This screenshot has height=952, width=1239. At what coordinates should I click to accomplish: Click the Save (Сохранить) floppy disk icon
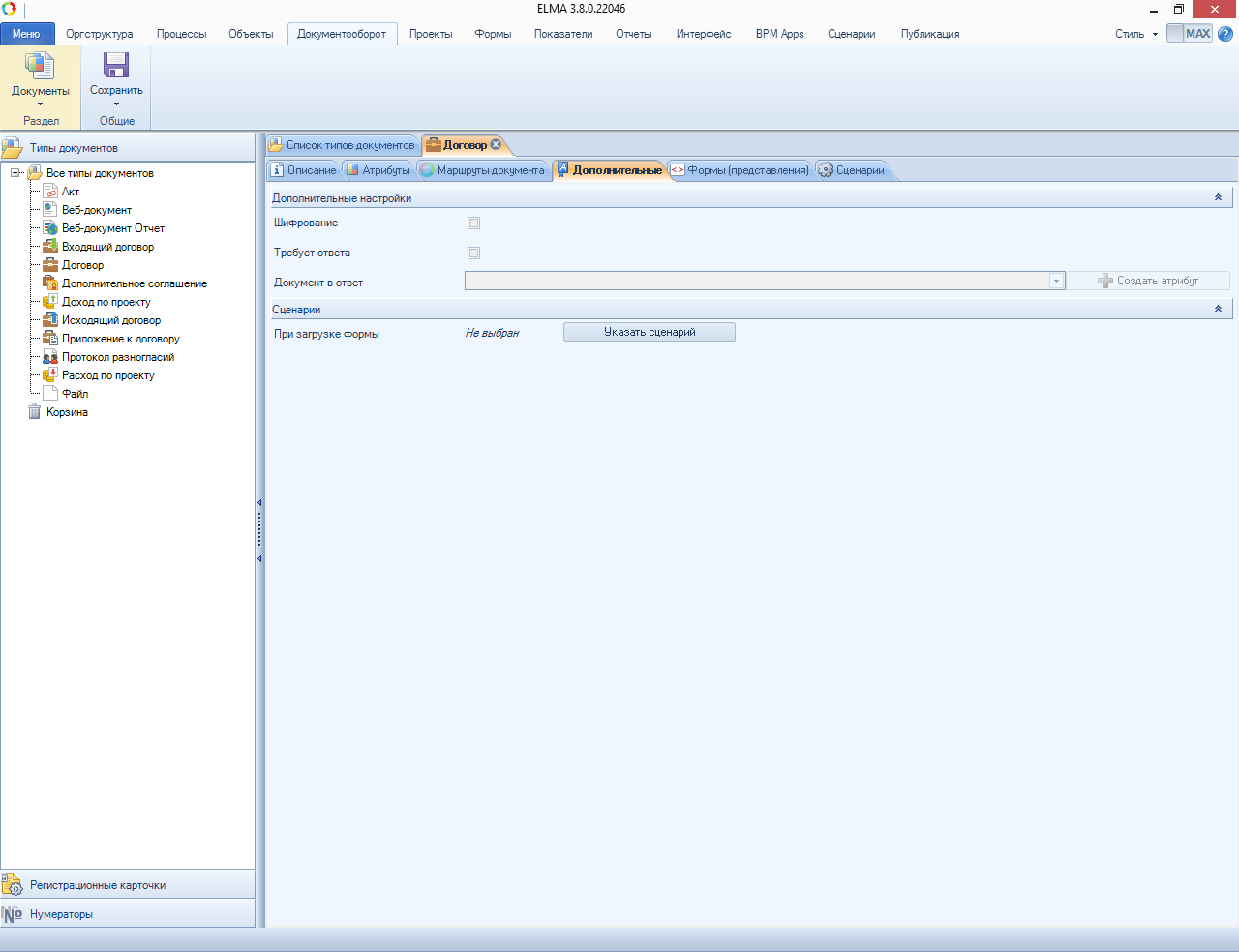(116, 66)
